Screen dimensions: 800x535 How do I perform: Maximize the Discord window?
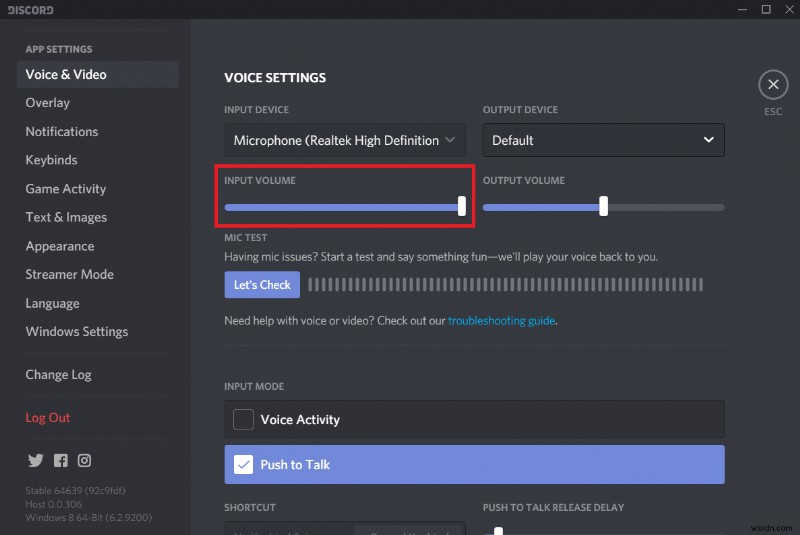pos(766,9)
